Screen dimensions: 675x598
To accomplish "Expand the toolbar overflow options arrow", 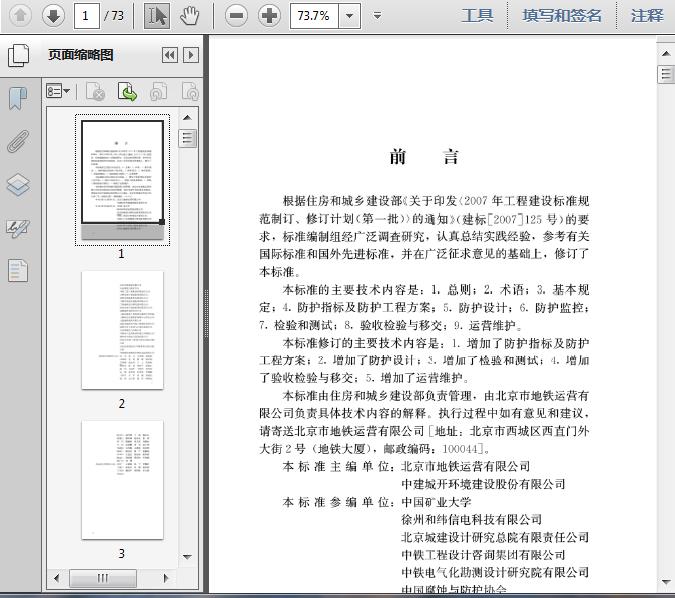I will tap(377, 15).
